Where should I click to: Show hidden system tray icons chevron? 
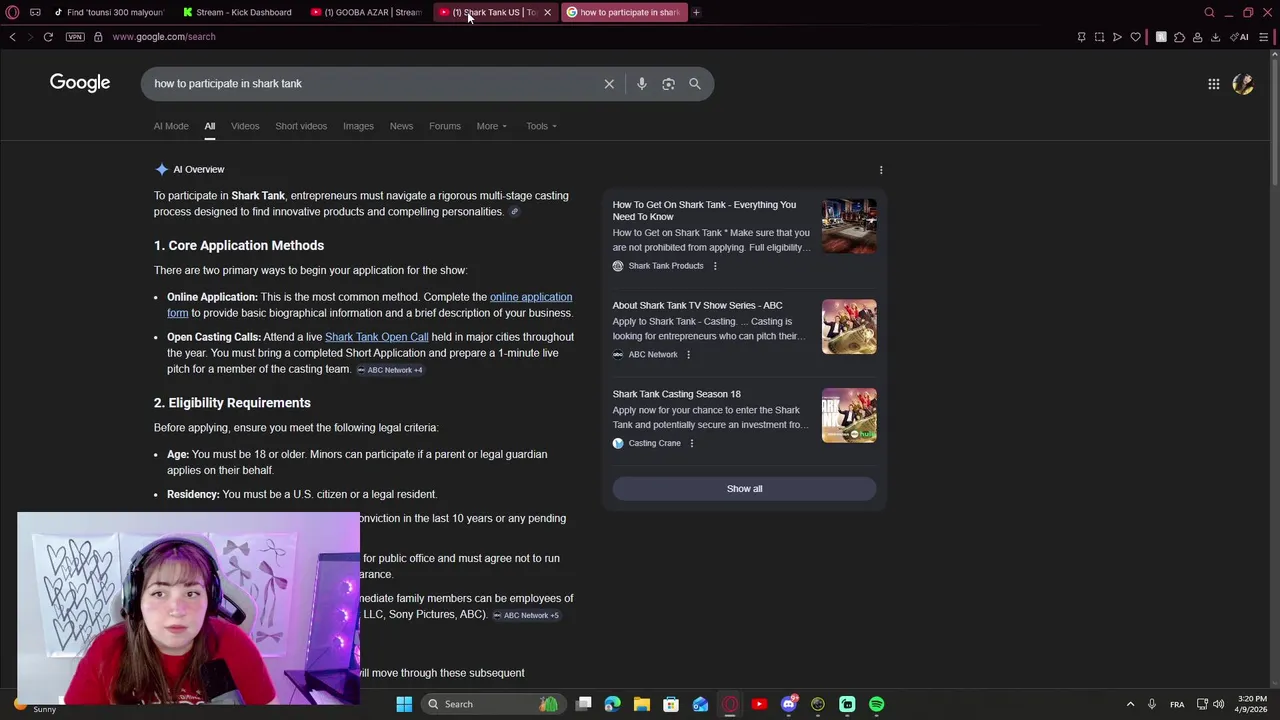click(1130, 704)
